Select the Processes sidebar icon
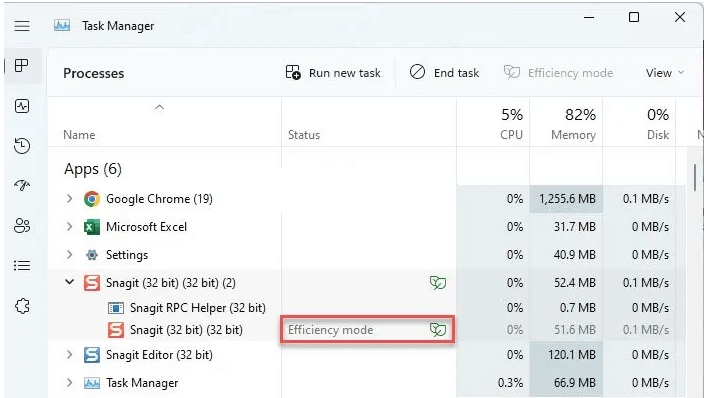The height and width of the screenshot is (398, 704). [x=22, y=66]
